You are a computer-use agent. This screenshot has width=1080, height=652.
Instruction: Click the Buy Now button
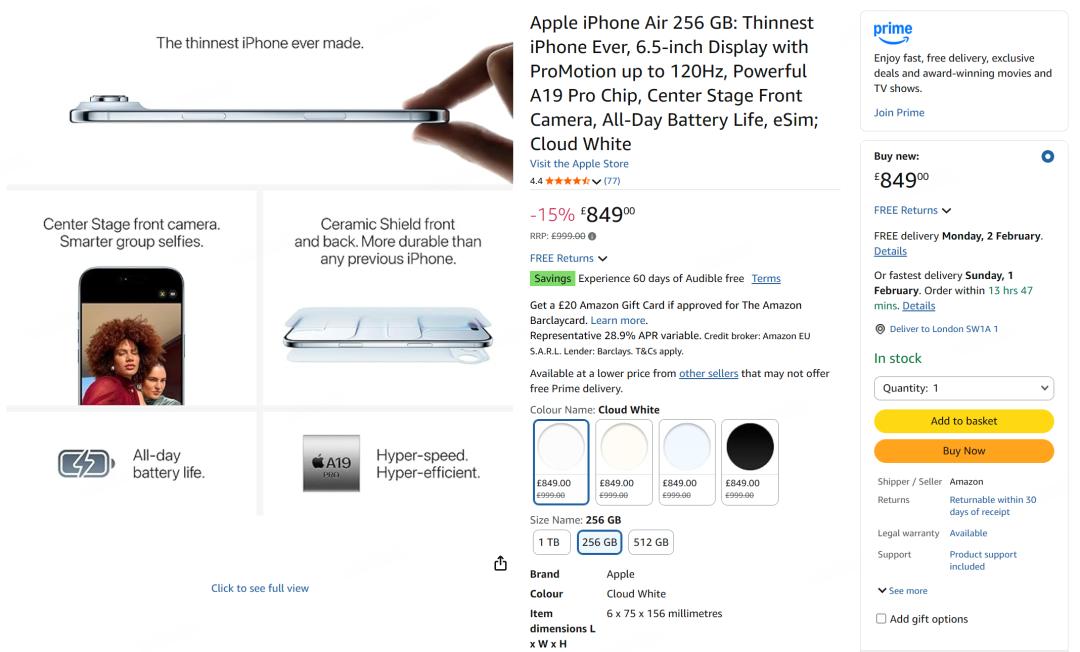coord(963,451)
